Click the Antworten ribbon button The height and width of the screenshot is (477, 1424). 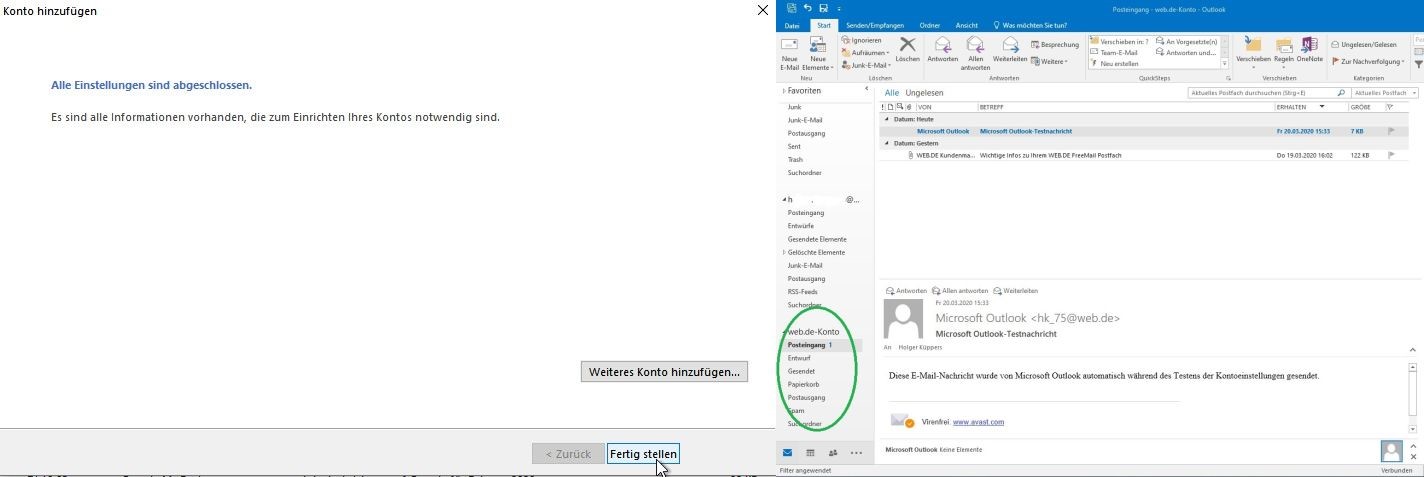[x=942, y=50]
